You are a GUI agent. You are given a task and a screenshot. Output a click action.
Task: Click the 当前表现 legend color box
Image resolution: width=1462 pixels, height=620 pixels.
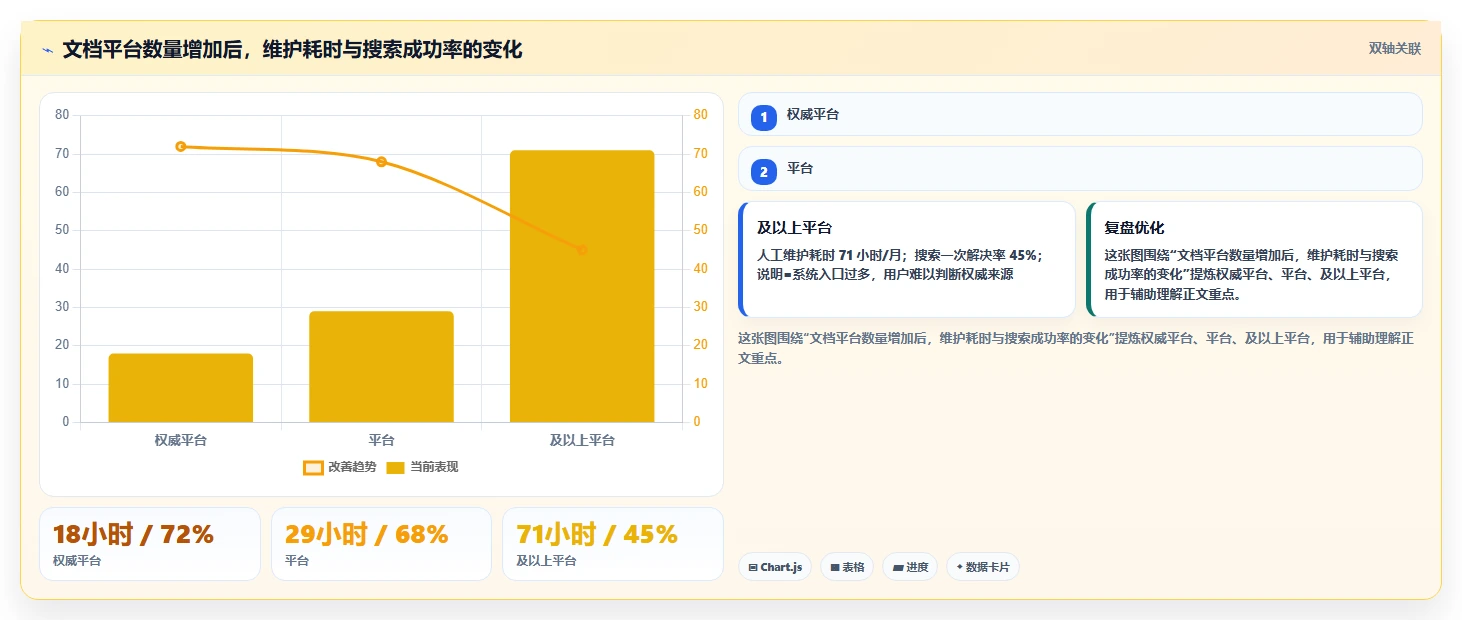pos(395,467)
